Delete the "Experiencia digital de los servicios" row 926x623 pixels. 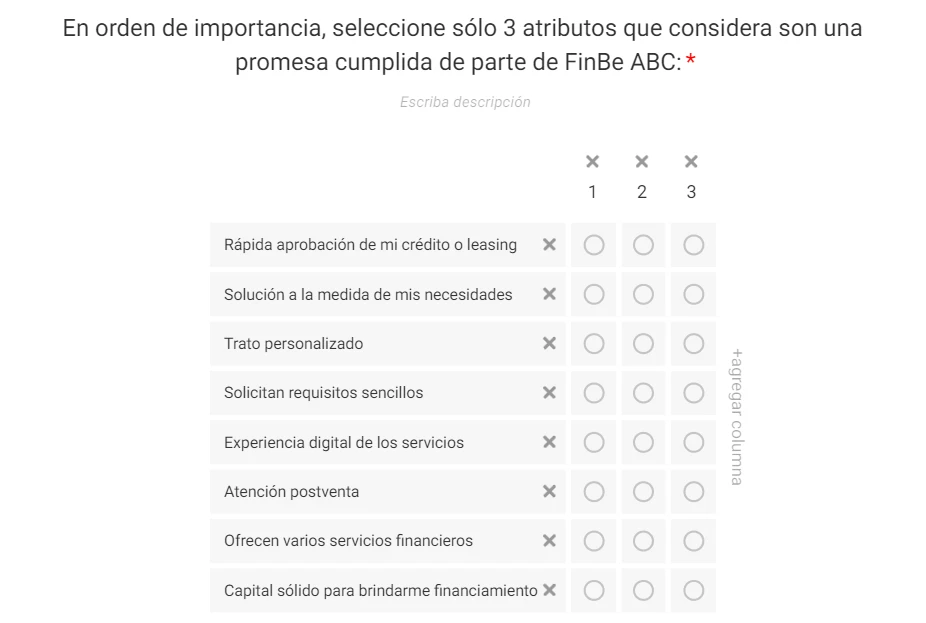point(549,442)
